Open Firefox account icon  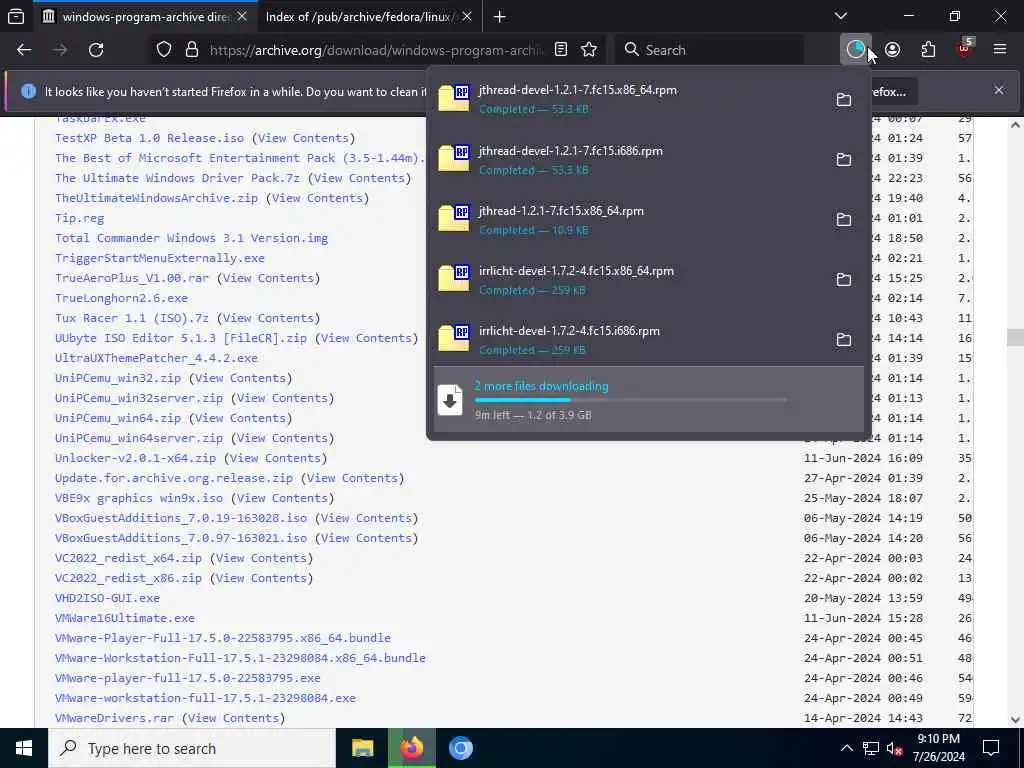click(893, 50)
